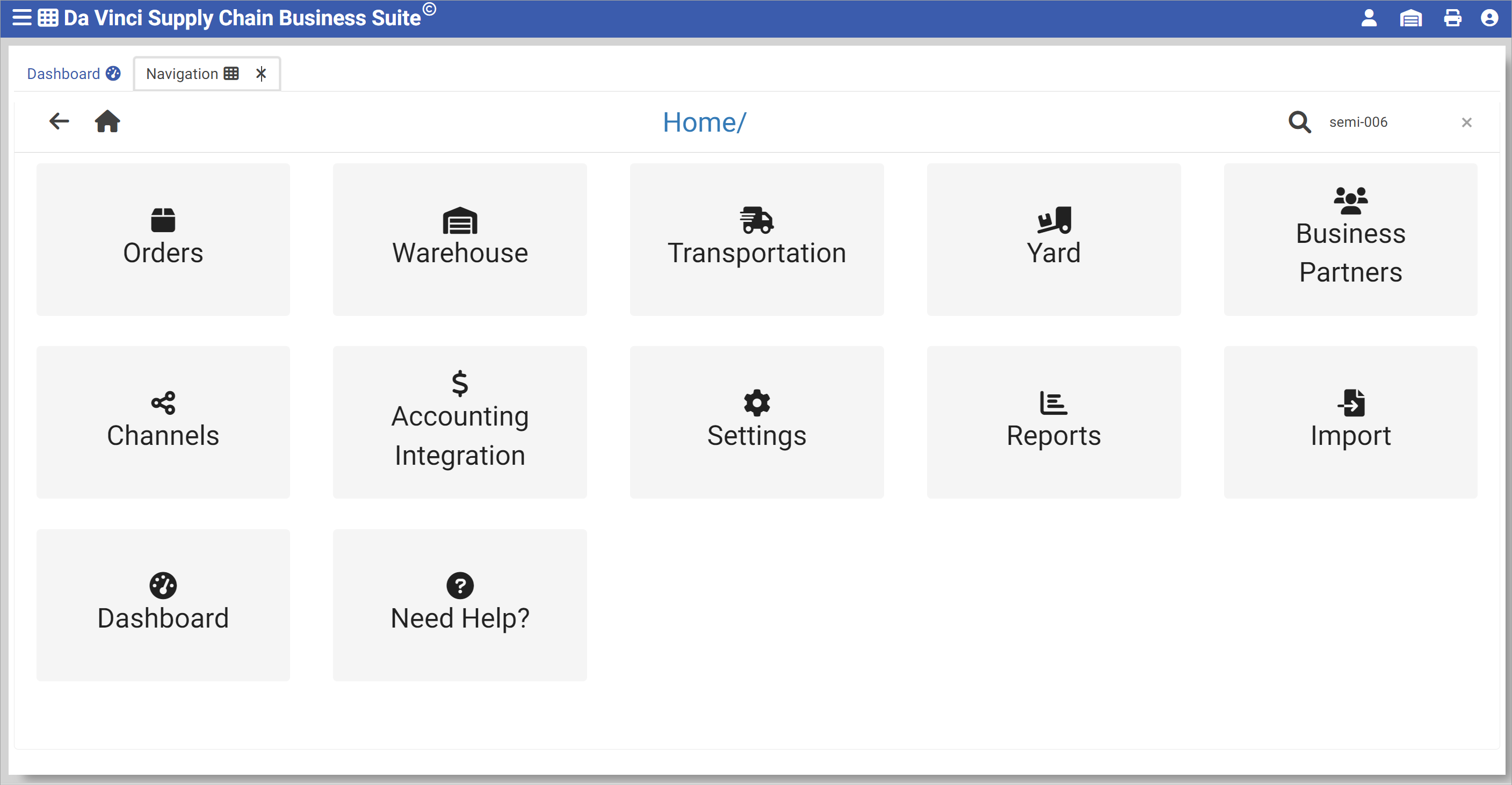This screenshot has height=785, width=1512.
Task: Click the Da Vinci Supply Chain Business Suite title
Action: click(249, 18)
